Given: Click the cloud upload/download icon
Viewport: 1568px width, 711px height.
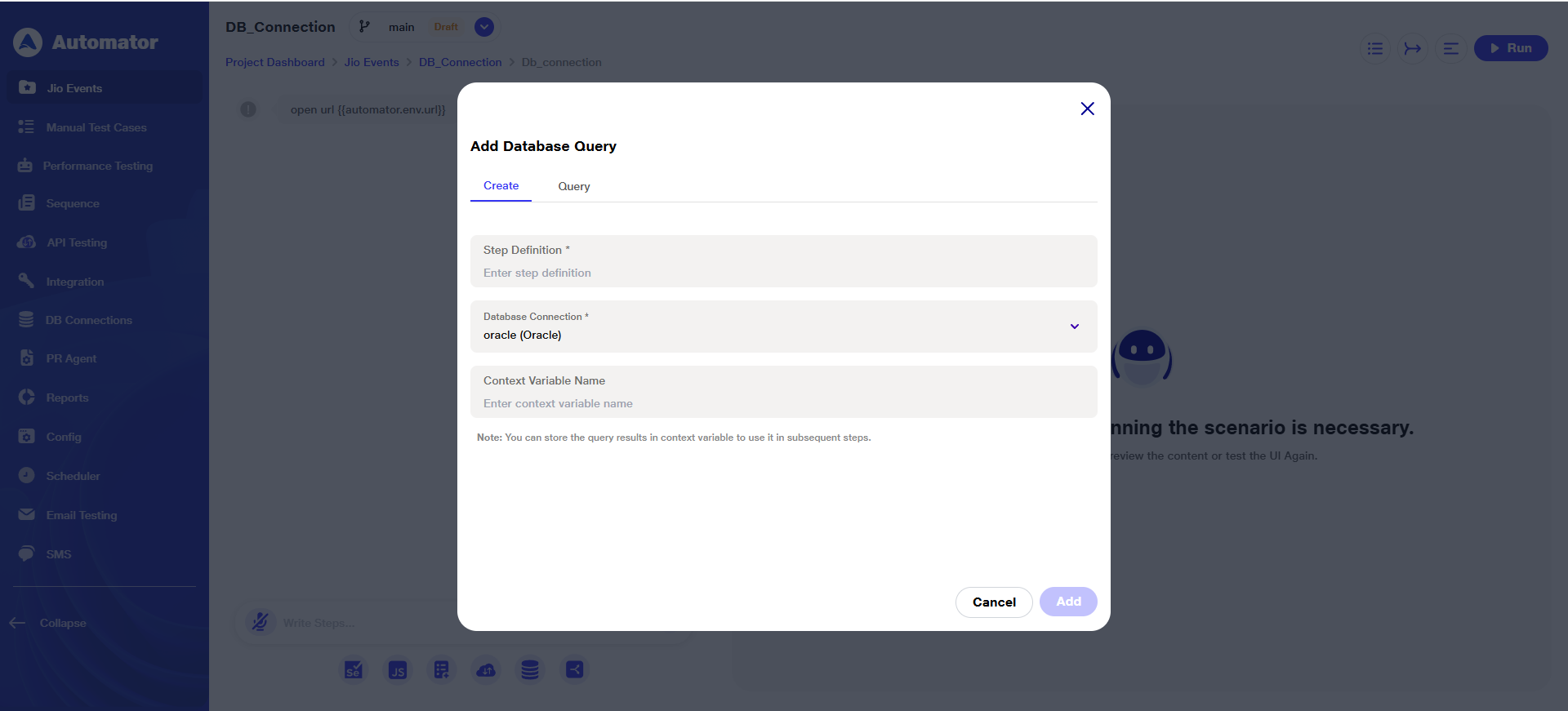Looking at the screenshot, I should coord(486,670).
